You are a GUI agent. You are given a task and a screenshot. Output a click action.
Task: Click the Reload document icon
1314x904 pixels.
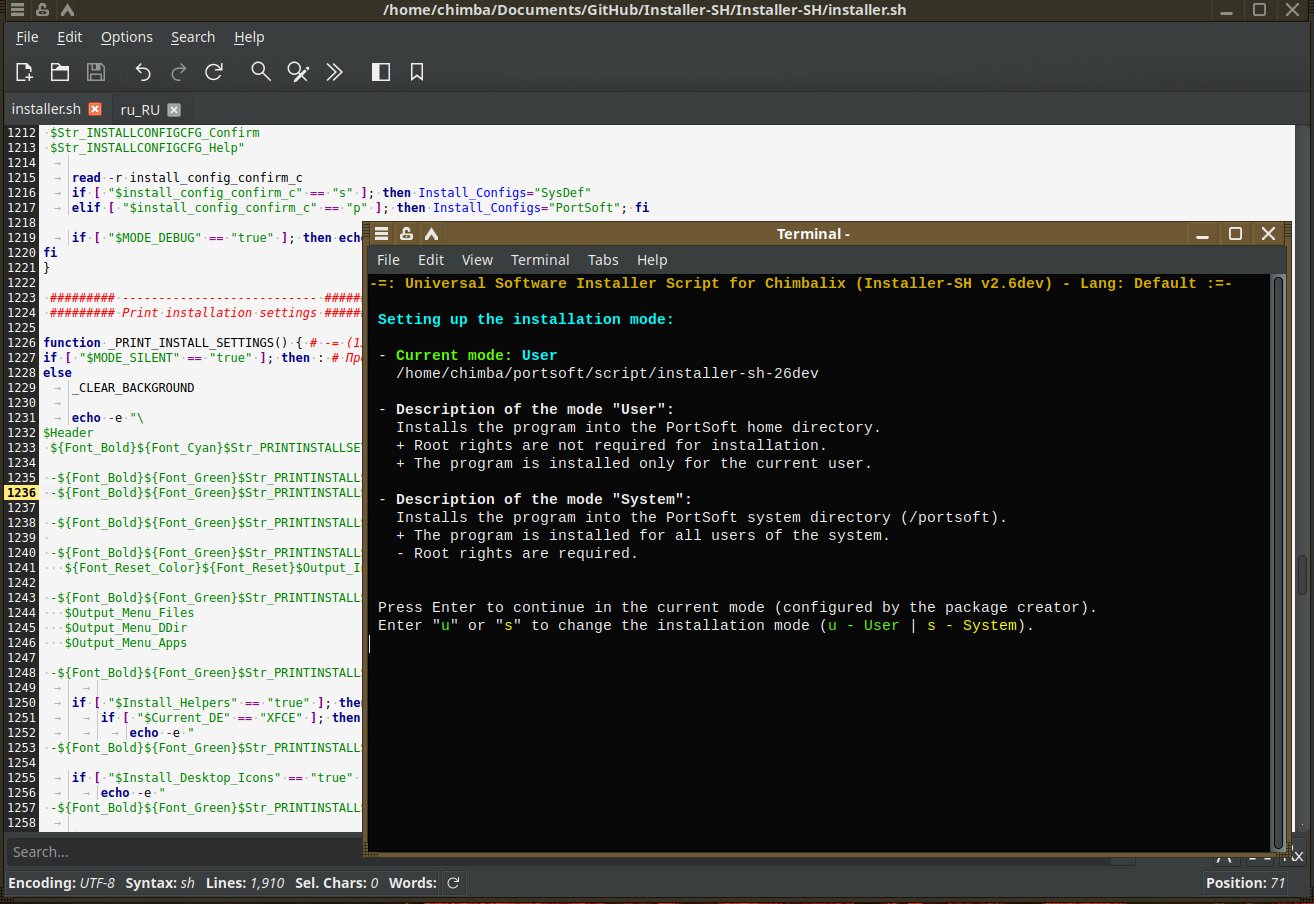click(x=213, y=72)
